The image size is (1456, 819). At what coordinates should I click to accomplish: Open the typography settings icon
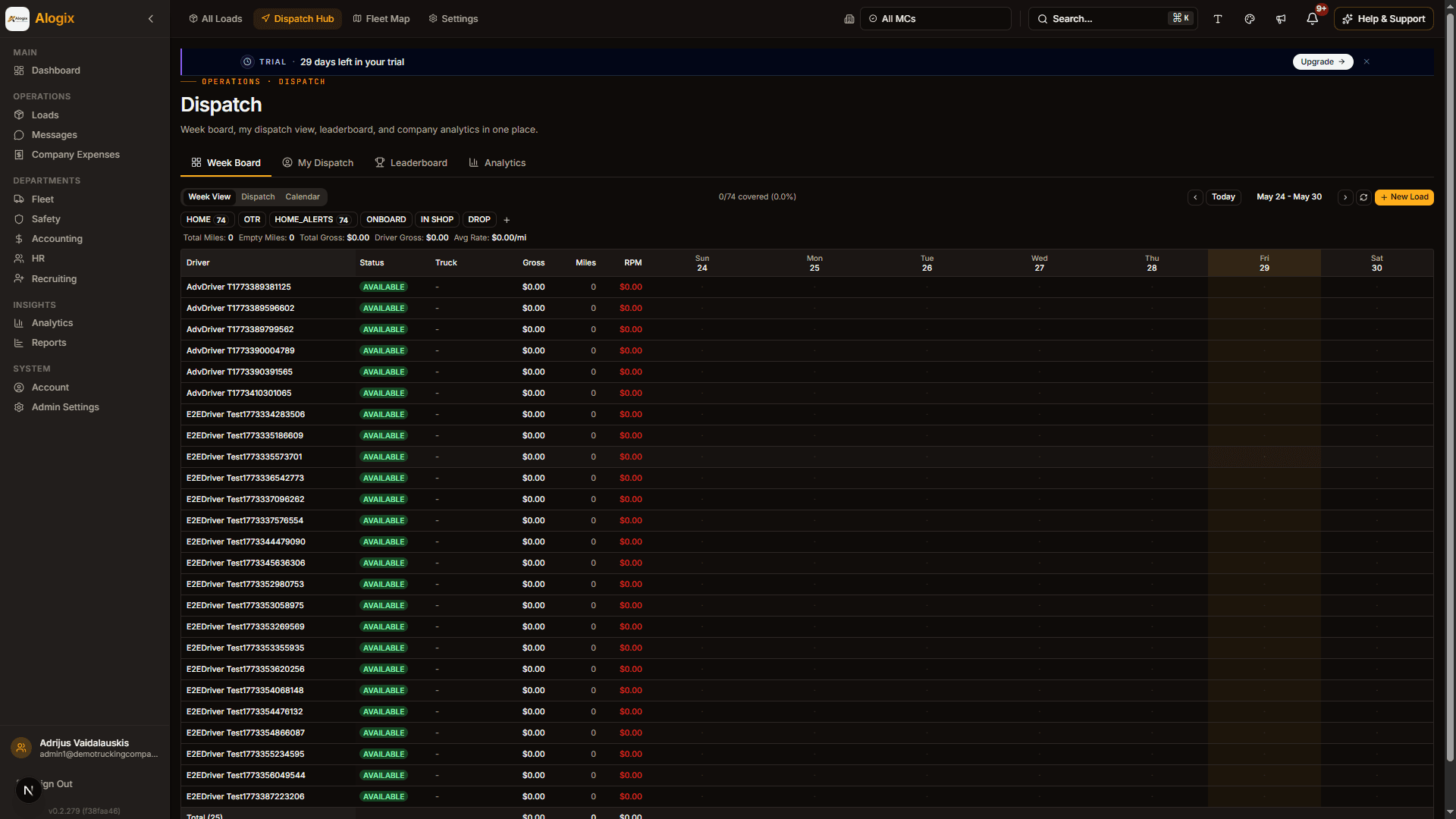point(1218,19)
